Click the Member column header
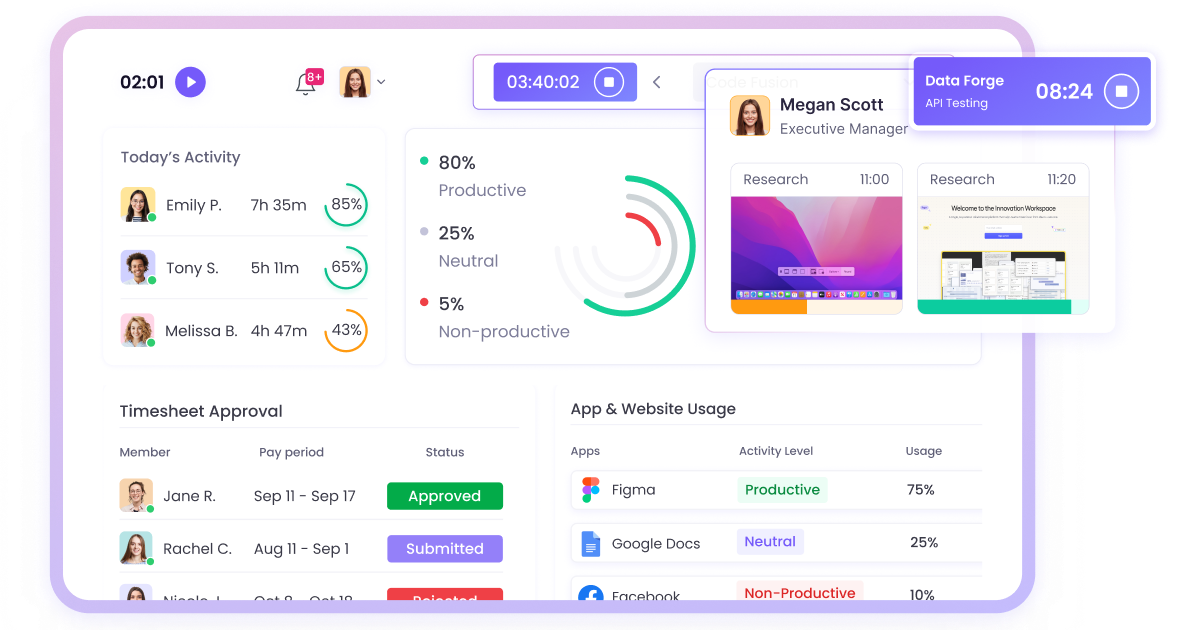The width and height of the screenshot is (1200, 630). pyautogui.click(x=145, y=452)
